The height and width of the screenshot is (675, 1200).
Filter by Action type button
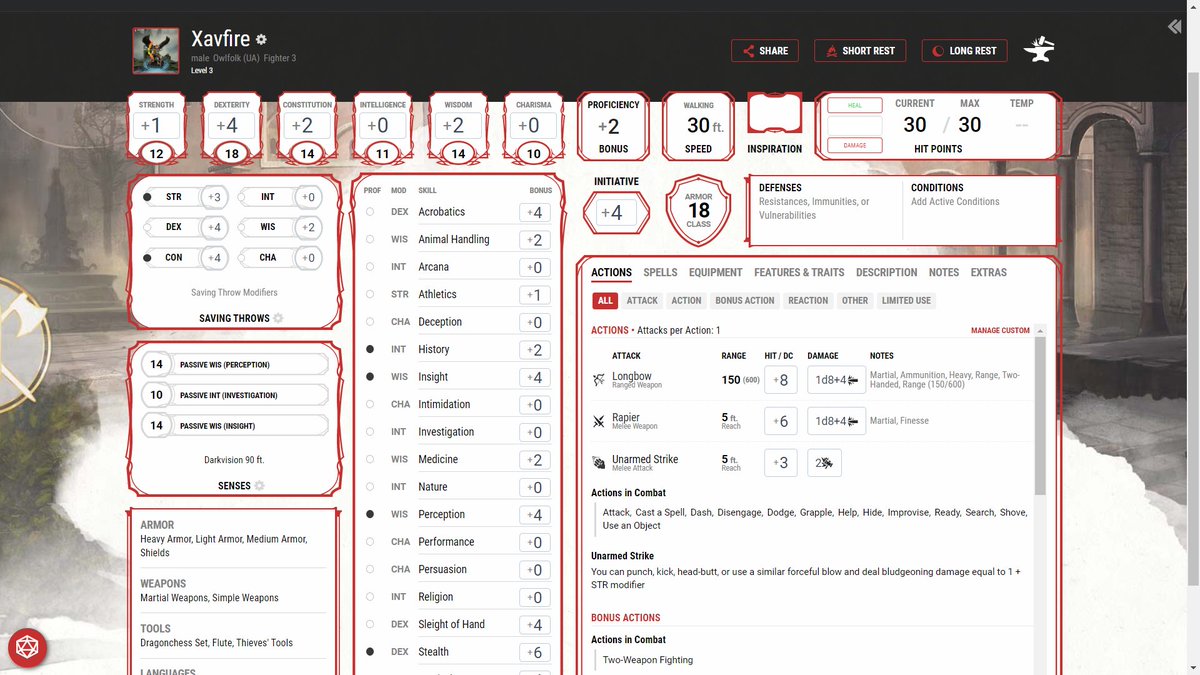click(x=686, y=300)
